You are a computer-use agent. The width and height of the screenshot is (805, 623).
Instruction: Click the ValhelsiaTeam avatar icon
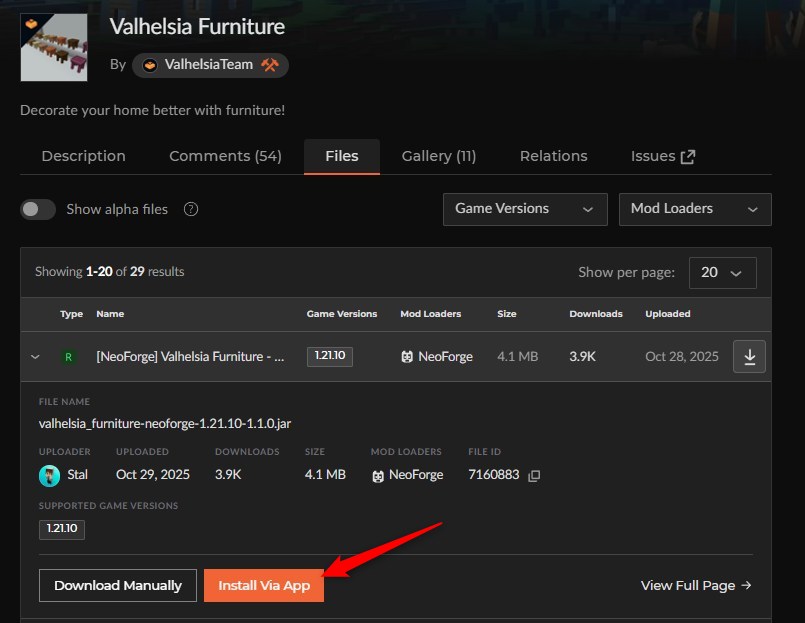[150, 65]
